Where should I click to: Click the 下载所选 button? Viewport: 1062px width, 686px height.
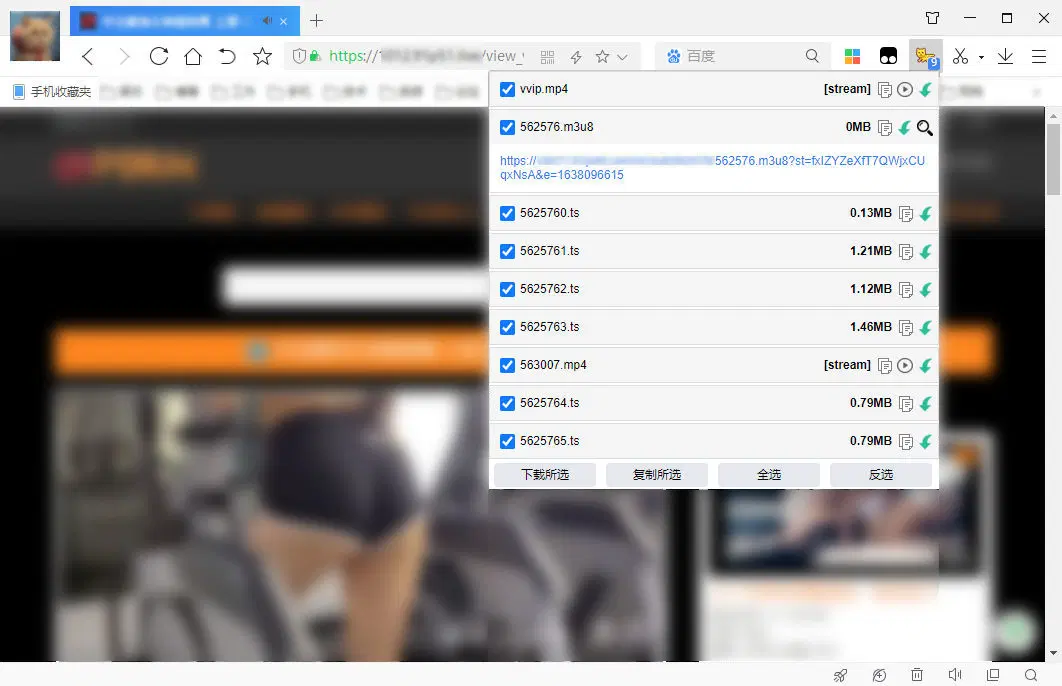545,475
